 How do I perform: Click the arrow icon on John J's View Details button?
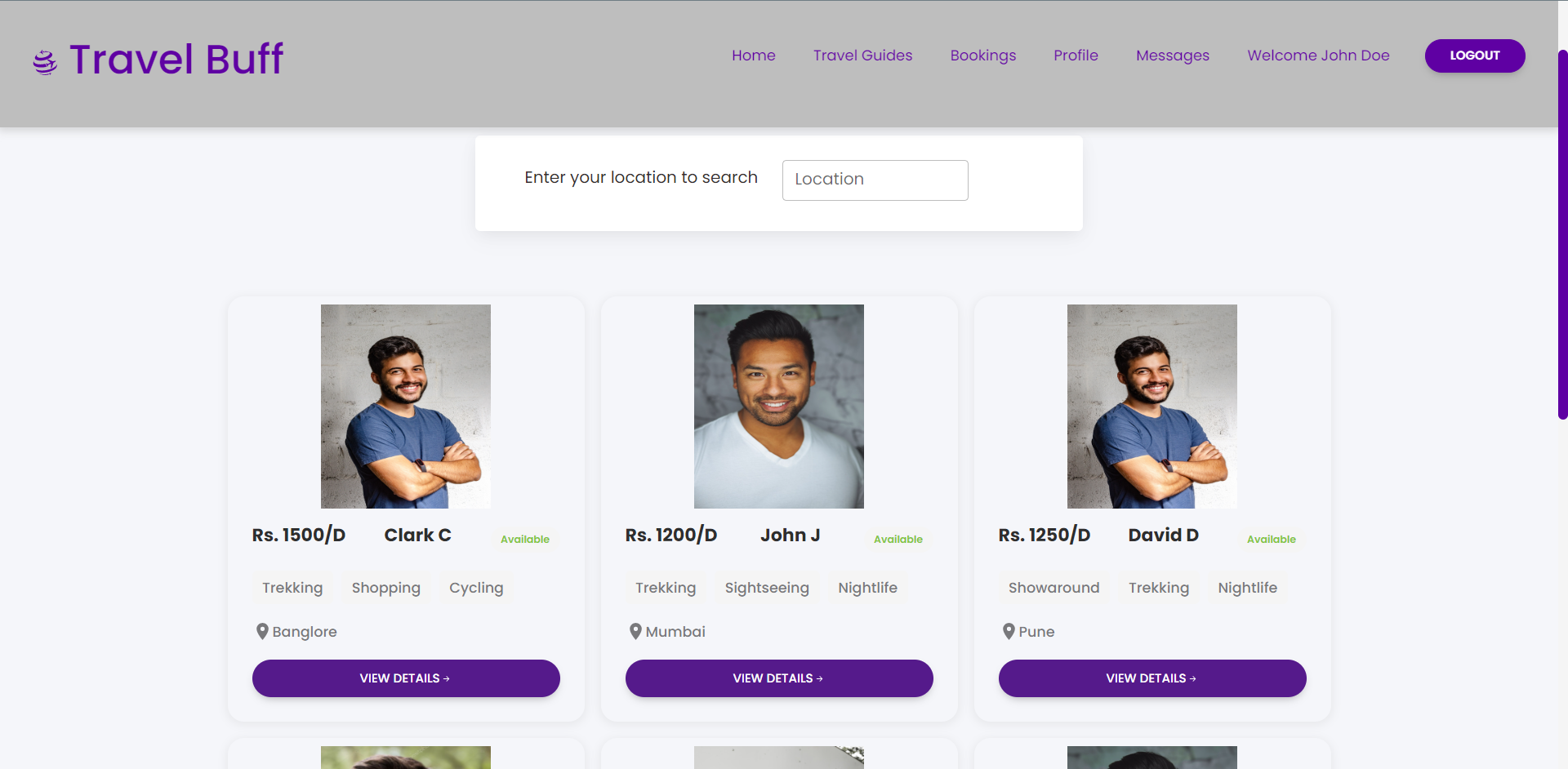point(821,678)
